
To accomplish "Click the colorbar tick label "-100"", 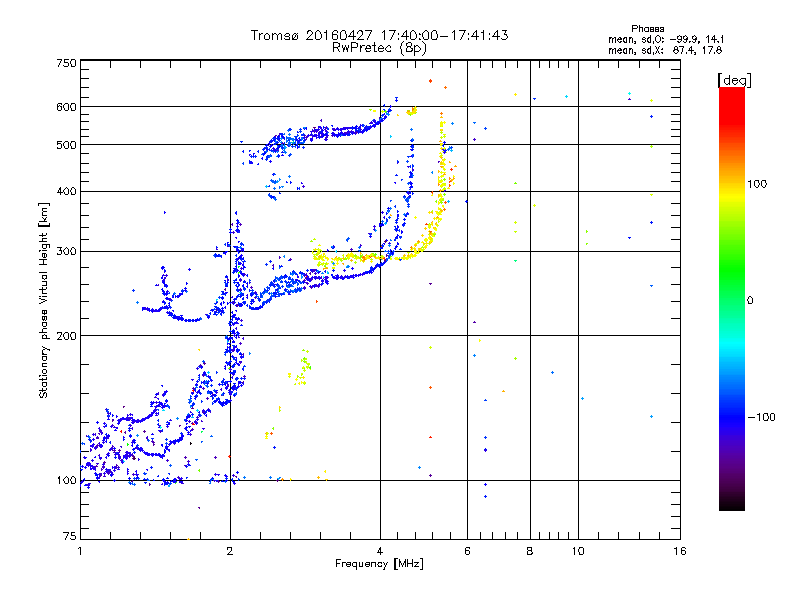I will pyautogui.click(x=762, y=417).
